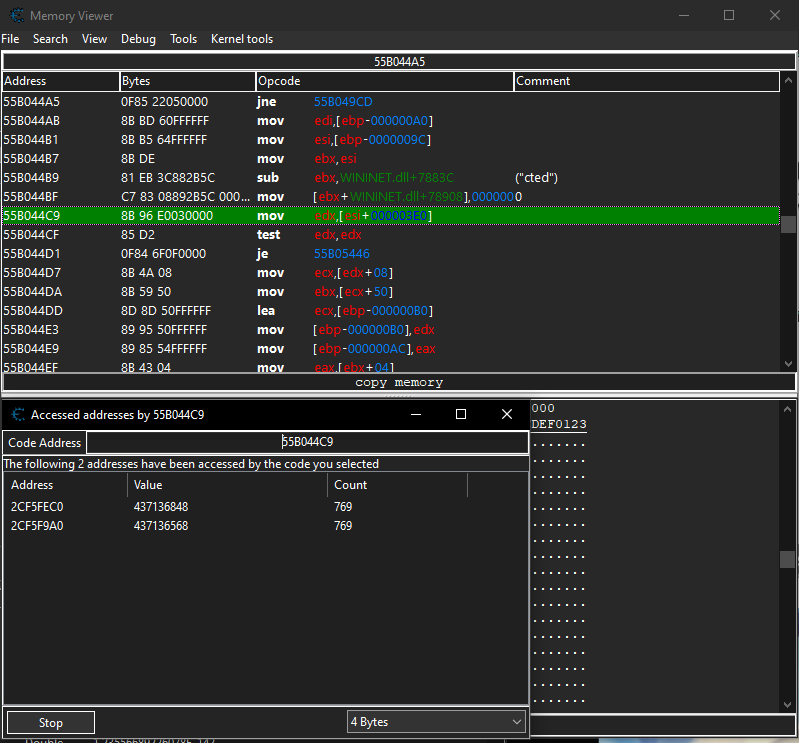The height and width of the screenshot is (743, 799).
Task: Select disassembler line 55B044B1
Action: coord(391,140)
